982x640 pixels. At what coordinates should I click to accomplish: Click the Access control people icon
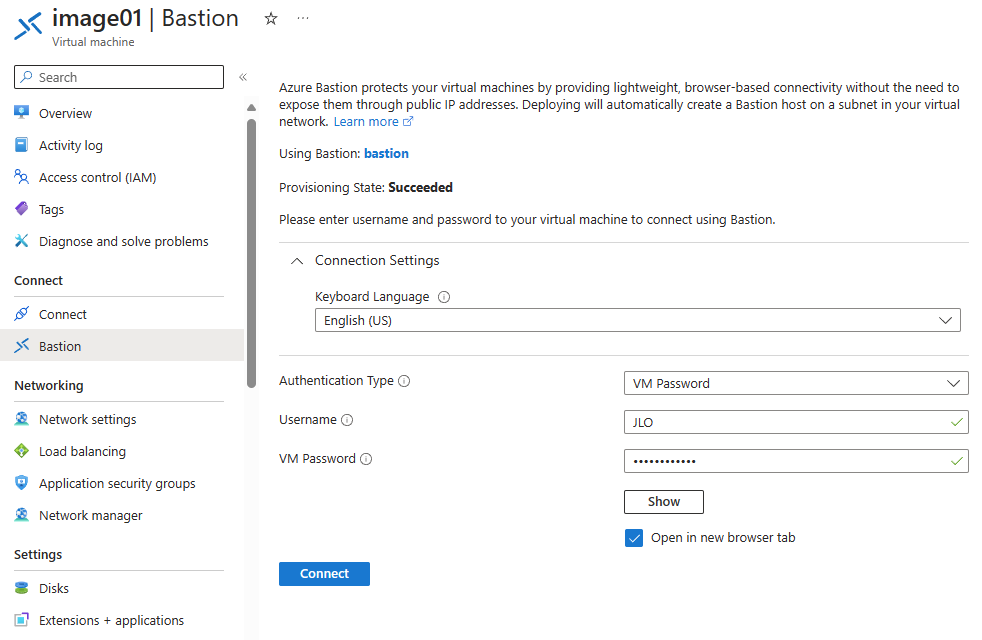point(21,177)
